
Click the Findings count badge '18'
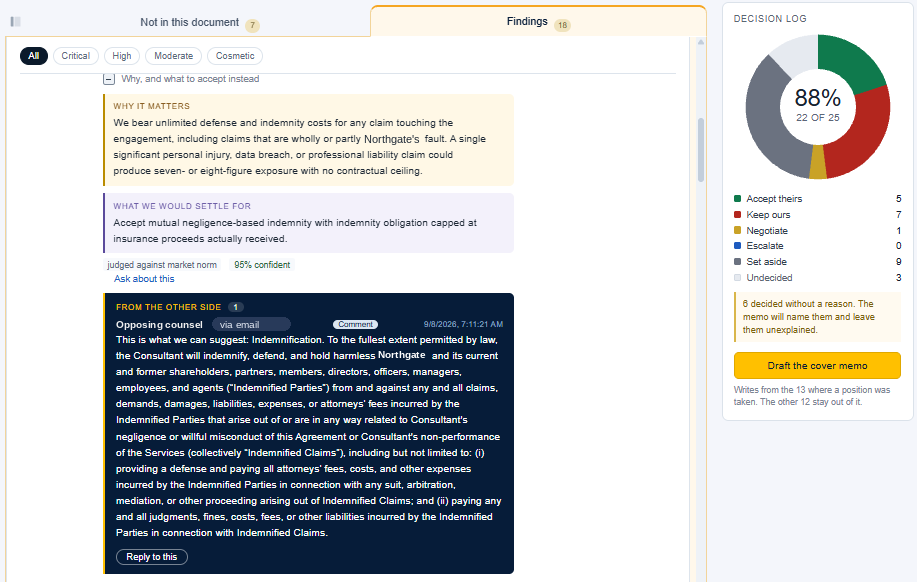click(x=562, y=25)
